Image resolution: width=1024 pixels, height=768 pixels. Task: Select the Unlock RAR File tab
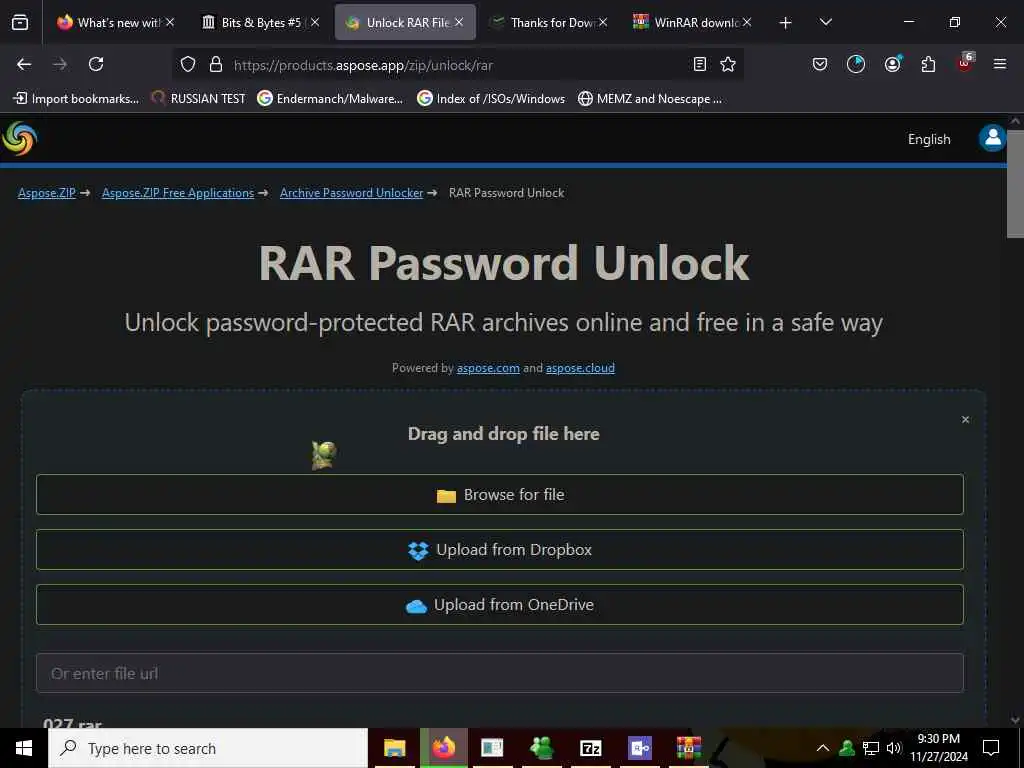tap(405, 22)
